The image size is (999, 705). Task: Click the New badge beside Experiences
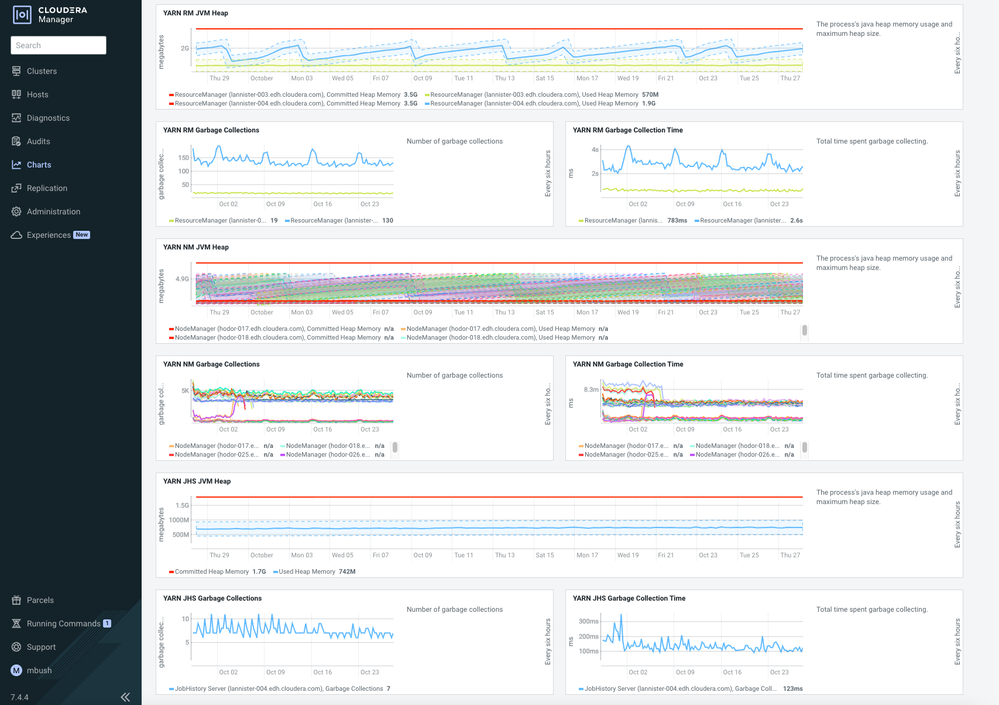pos(82,235)
